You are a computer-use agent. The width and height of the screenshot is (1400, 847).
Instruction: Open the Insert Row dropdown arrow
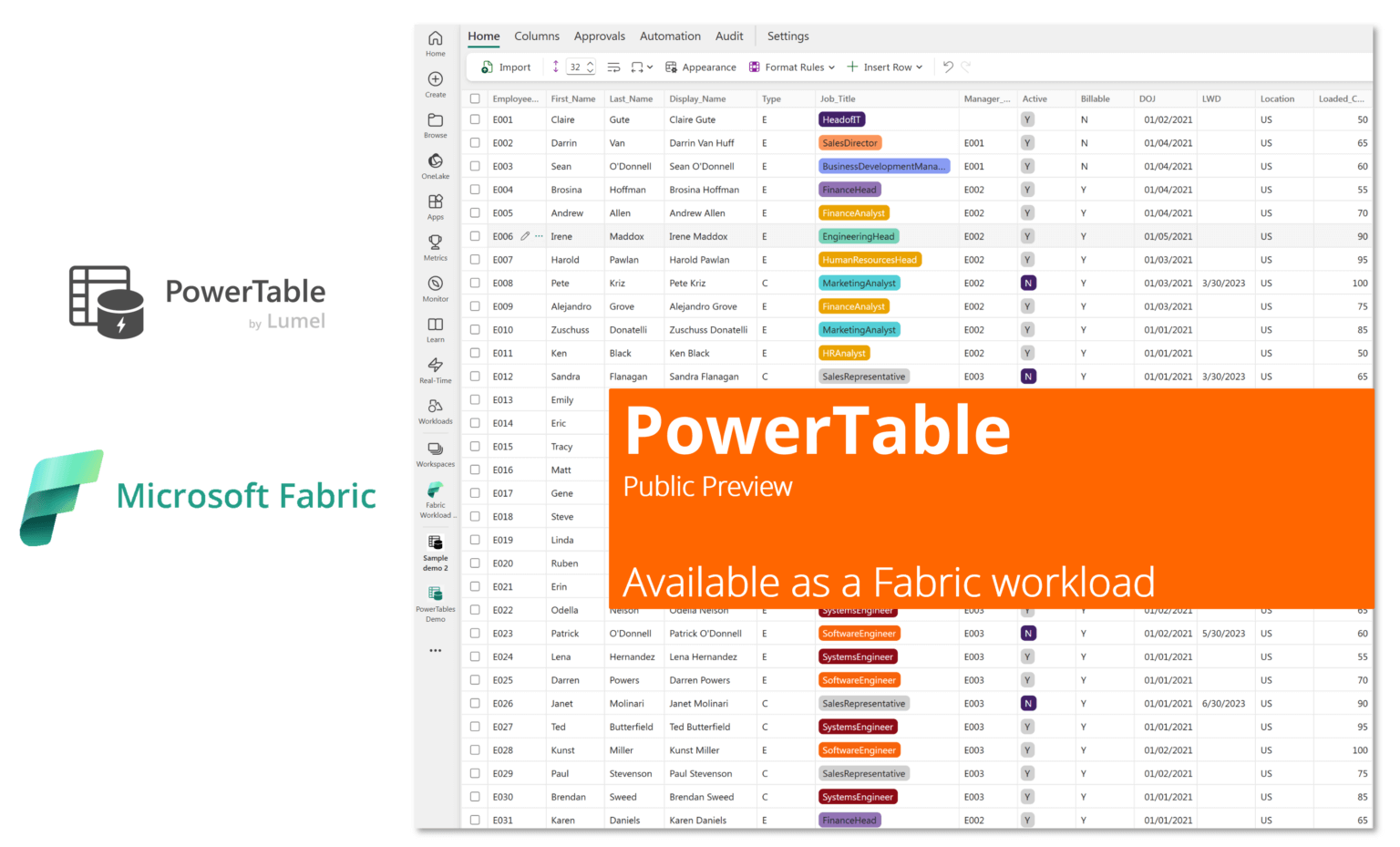pos(920,67)
